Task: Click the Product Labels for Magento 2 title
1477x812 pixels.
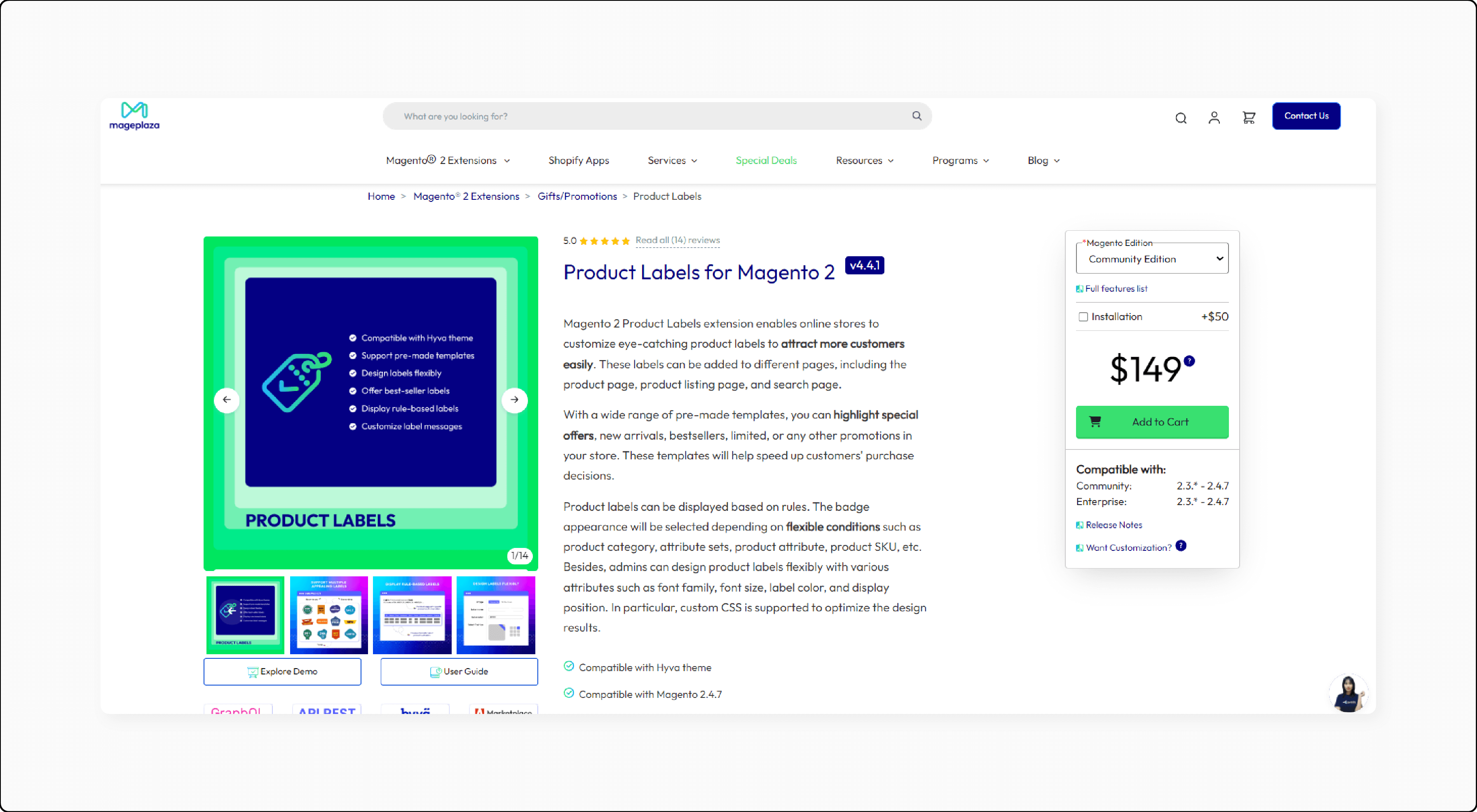Action: pyautogui.click(x=699, y=272)
